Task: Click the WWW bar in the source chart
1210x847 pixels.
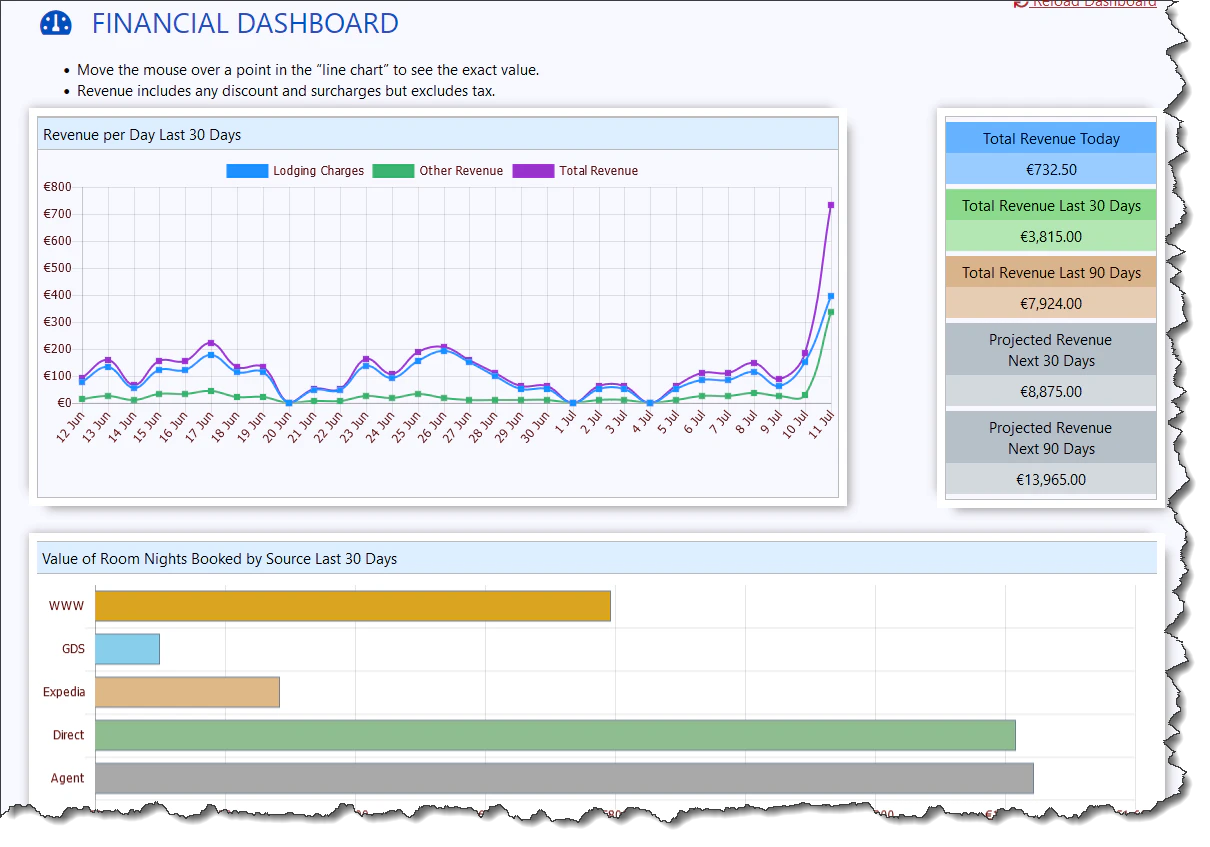Action: [350, 605]
